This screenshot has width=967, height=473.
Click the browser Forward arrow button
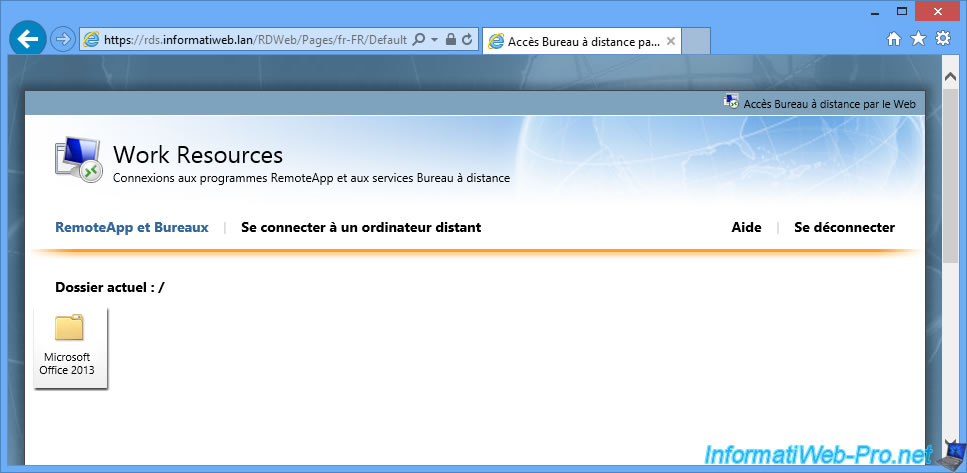62,40
